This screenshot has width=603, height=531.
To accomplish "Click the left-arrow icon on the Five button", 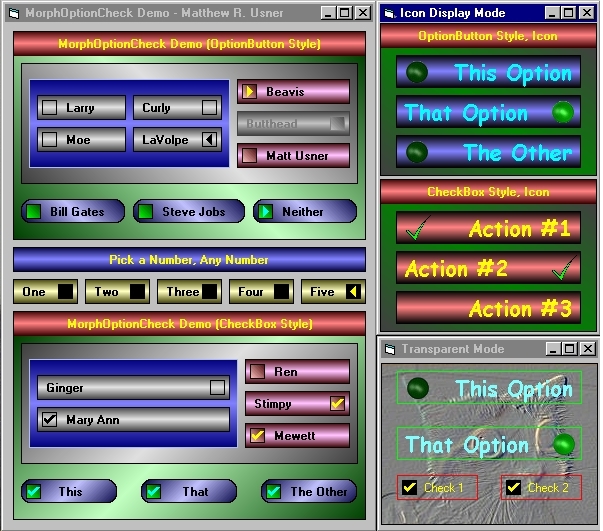I will (353, 292).
